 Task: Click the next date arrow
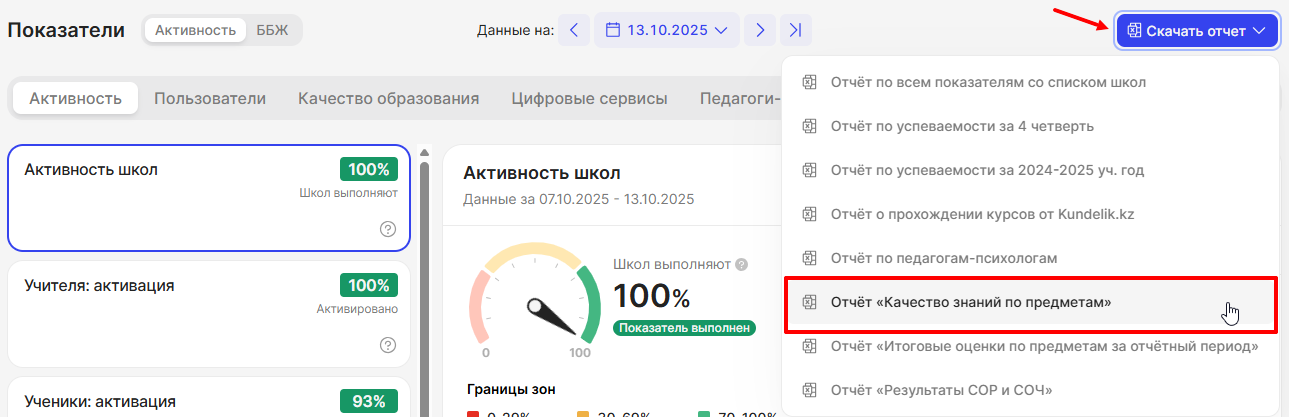tap(761, 30)
